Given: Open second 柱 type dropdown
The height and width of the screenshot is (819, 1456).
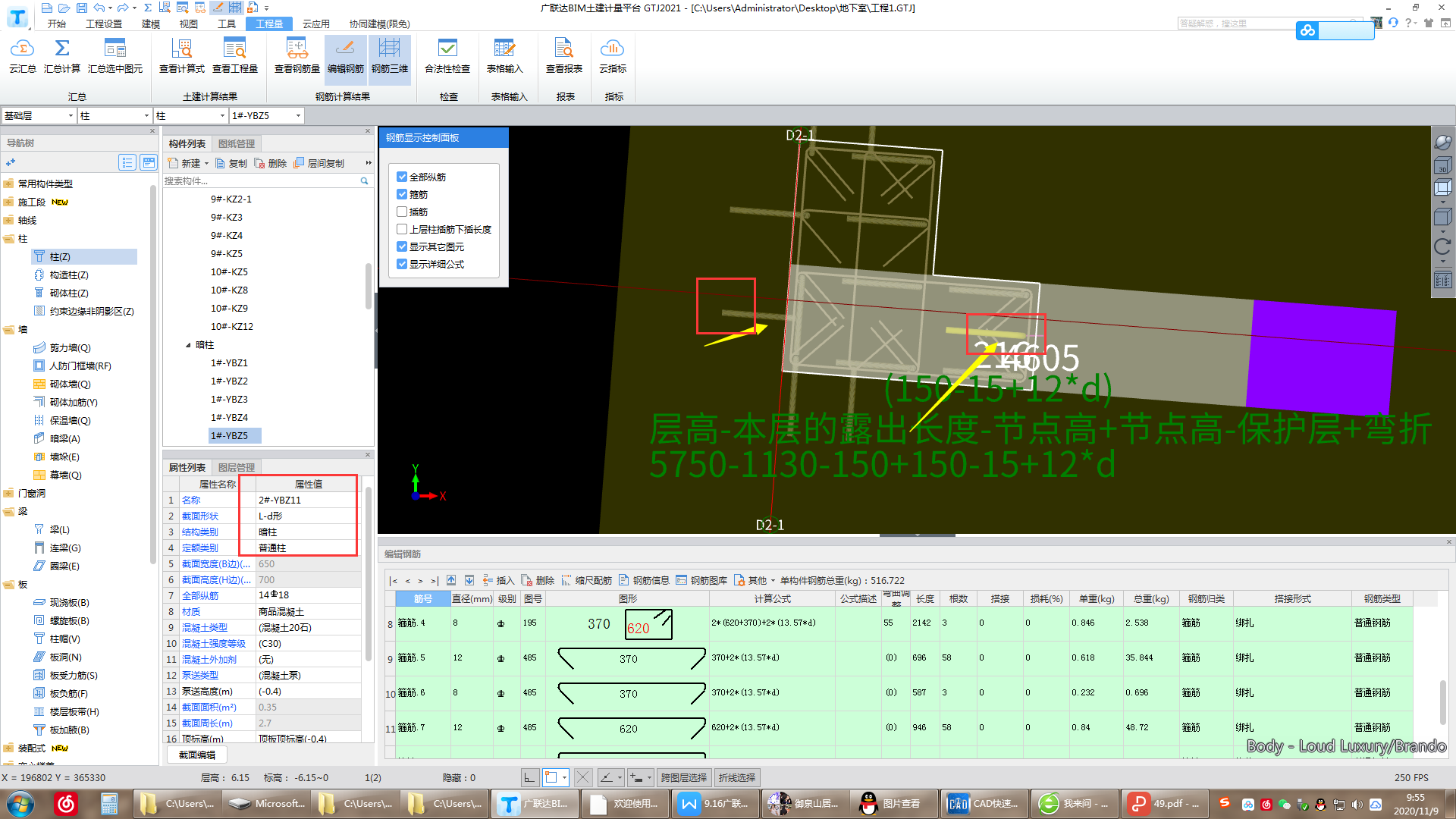Looking at the screenshot, I should pyautogui.click(x=190, y=115).
